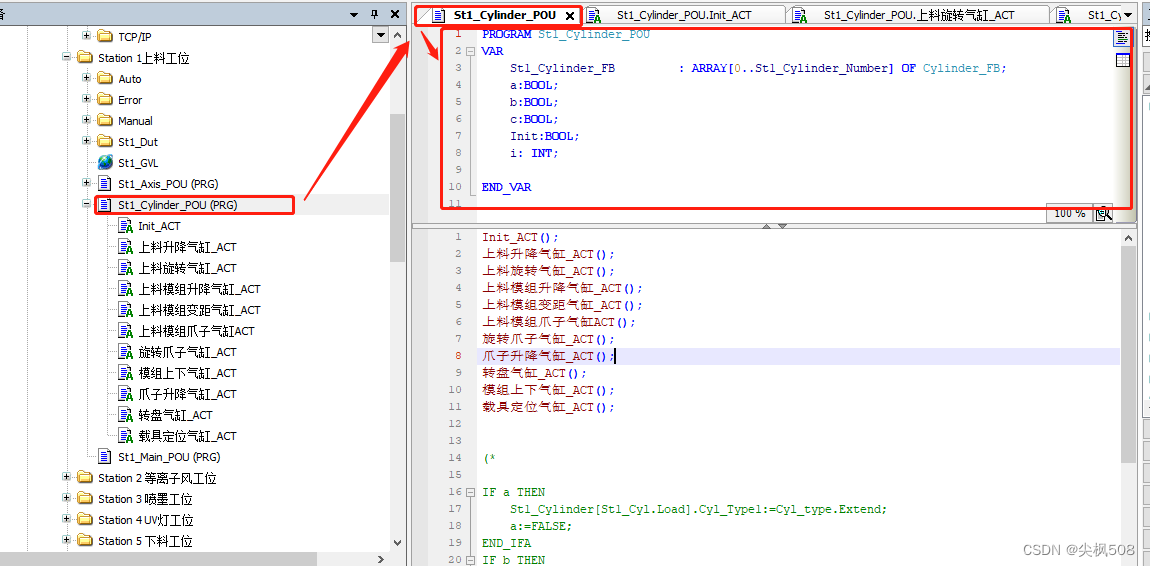Select the St1_Main_POU (PRG) program icon

click(106, 457)
